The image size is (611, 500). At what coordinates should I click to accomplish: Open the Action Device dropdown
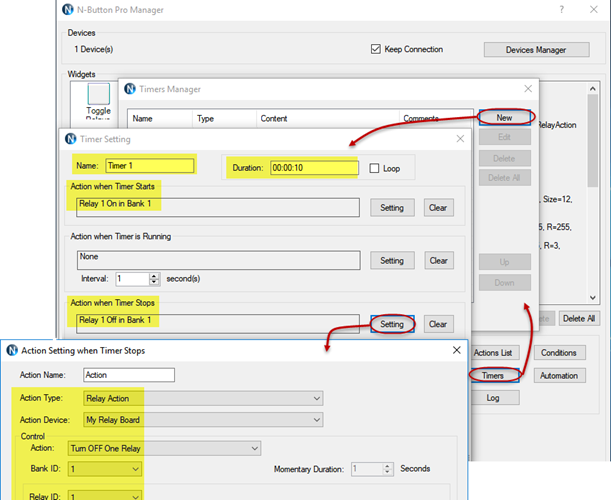click(203, 420)
